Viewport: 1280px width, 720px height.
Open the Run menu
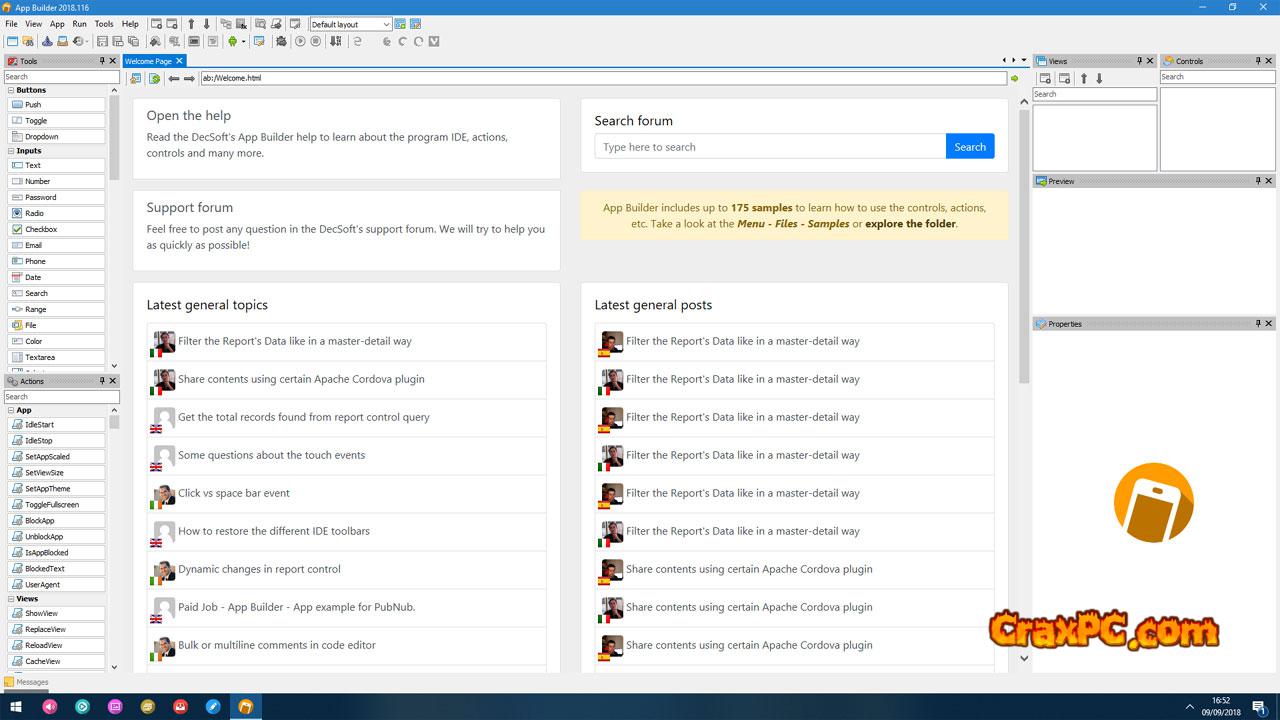click(x=79, y=24)
